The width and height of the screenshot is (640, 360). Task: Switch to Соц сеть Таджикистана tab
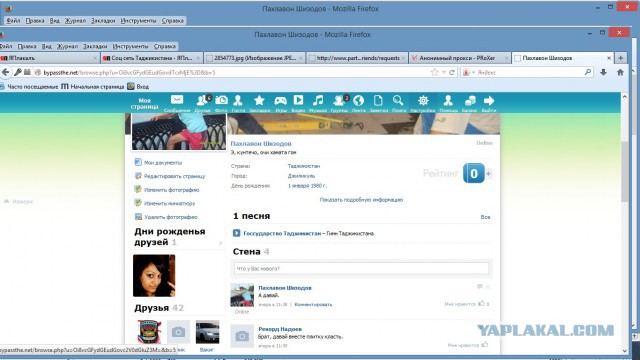(x=152, y=58)
